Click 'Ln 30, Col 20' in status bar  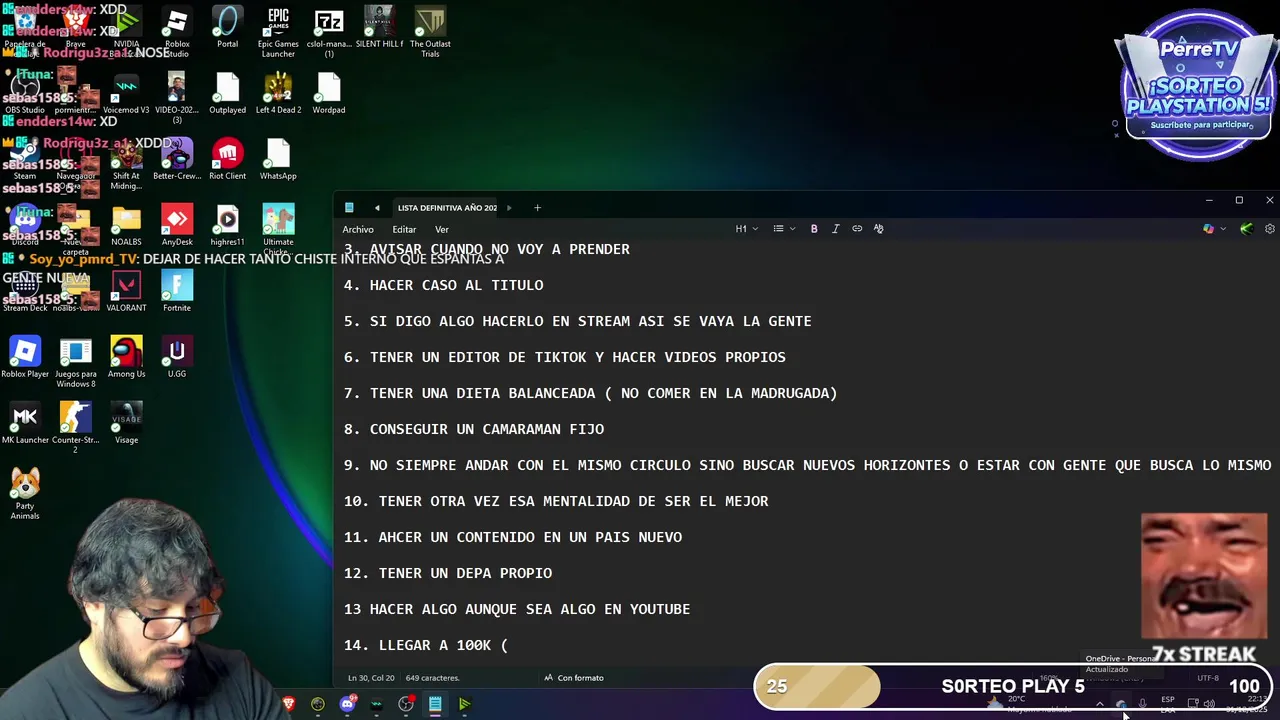click(371, 678)
